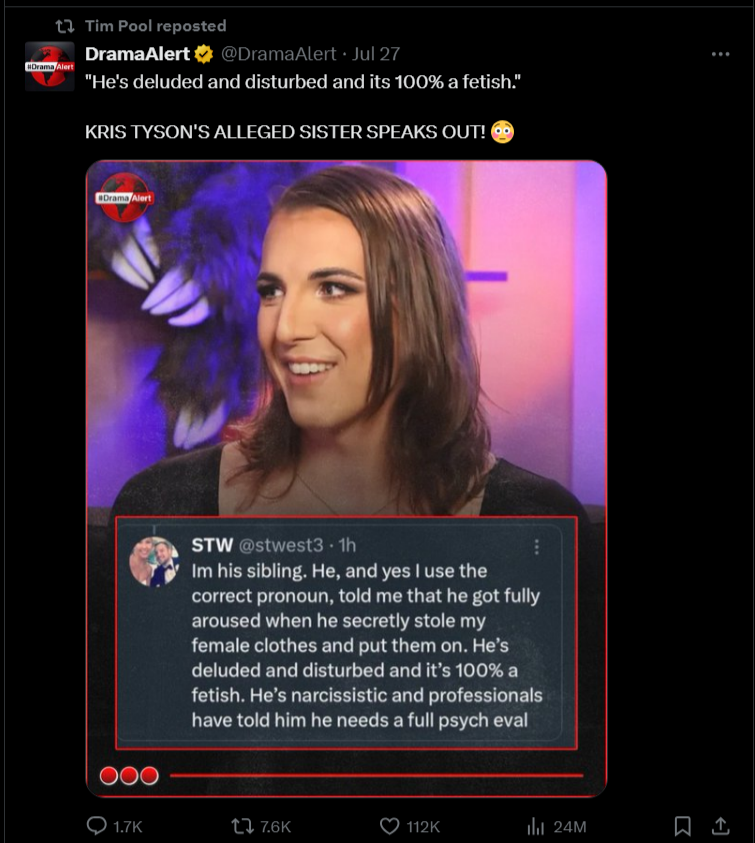
Task: Click the 24M views count
Action: coord(569,826)
